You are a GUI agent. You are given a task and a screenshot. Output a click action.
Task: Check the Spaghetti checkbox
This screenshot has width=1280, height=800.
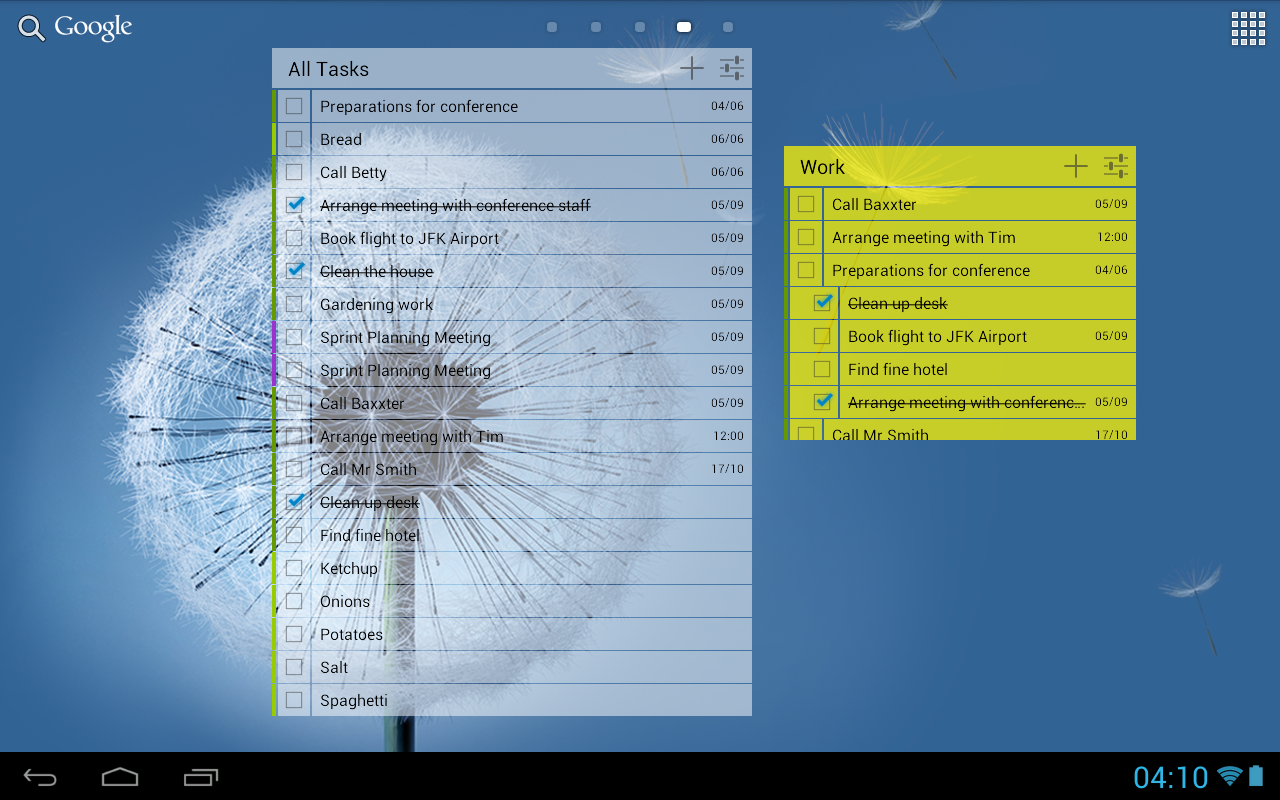click(294, 700)
